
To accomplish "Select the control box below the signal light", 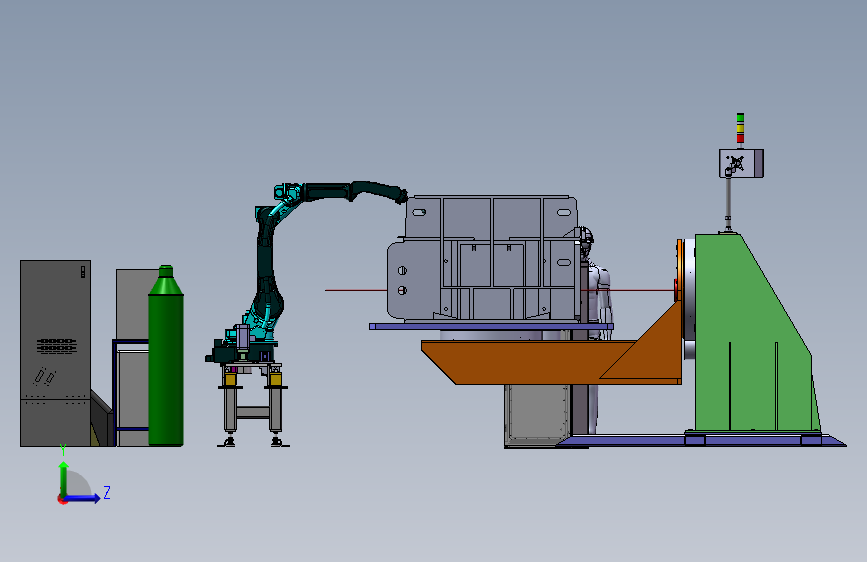I will tap(741, 163).
